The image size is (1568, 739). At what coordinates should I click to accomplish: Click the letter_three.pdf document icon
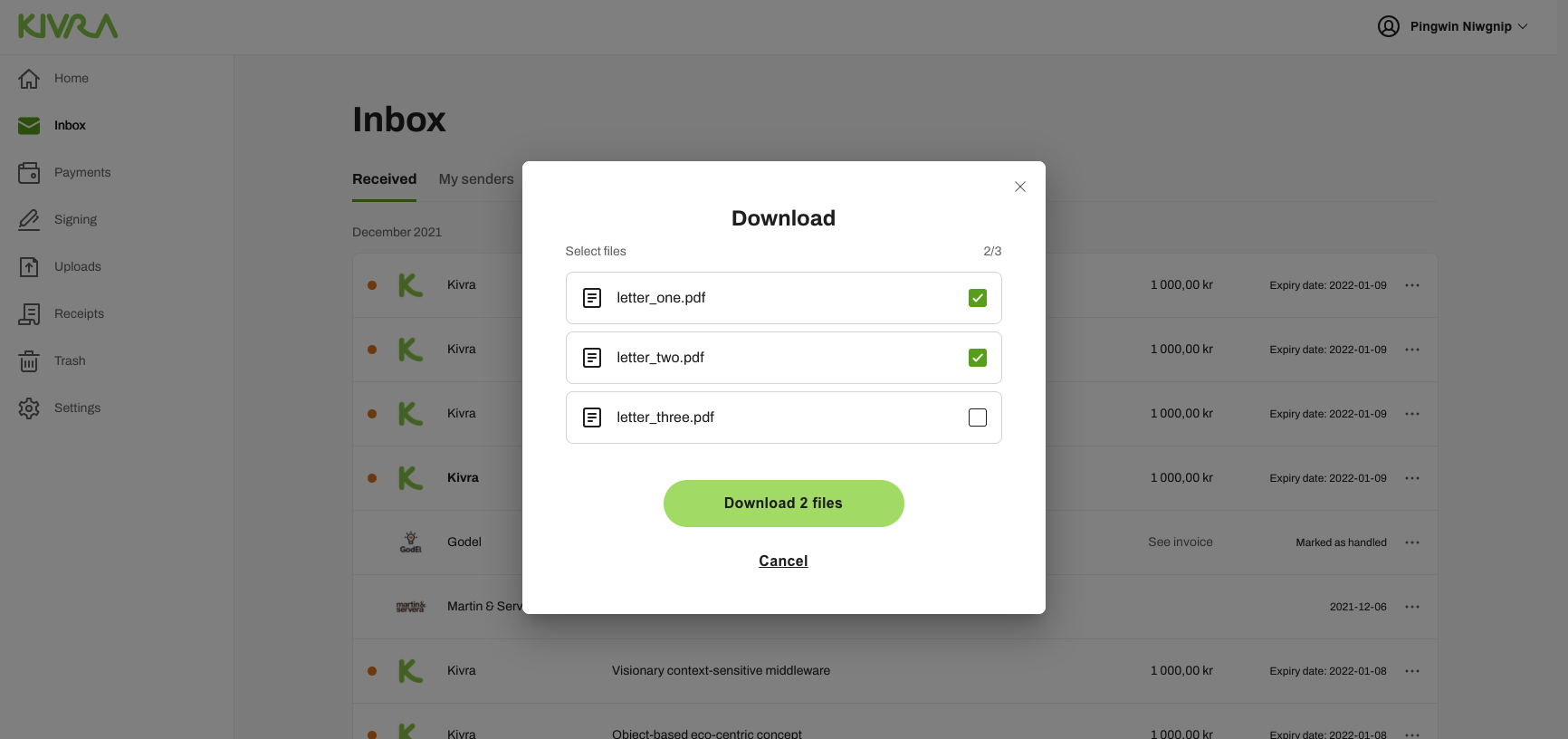592,417
